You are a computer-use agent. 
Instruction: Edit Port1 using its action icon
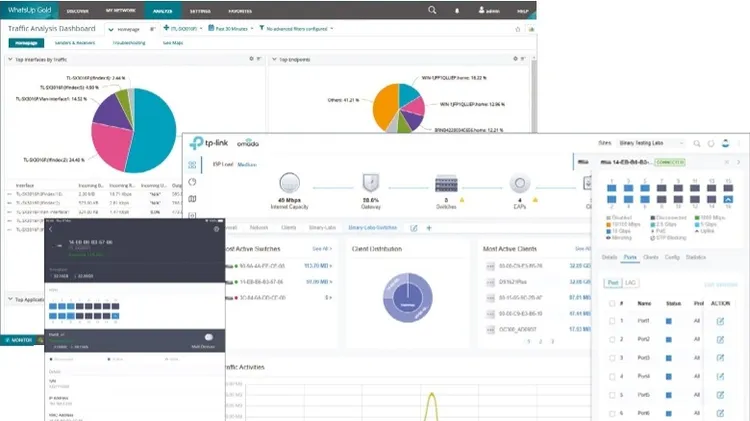pyautogui.click(x=720, y=321)
